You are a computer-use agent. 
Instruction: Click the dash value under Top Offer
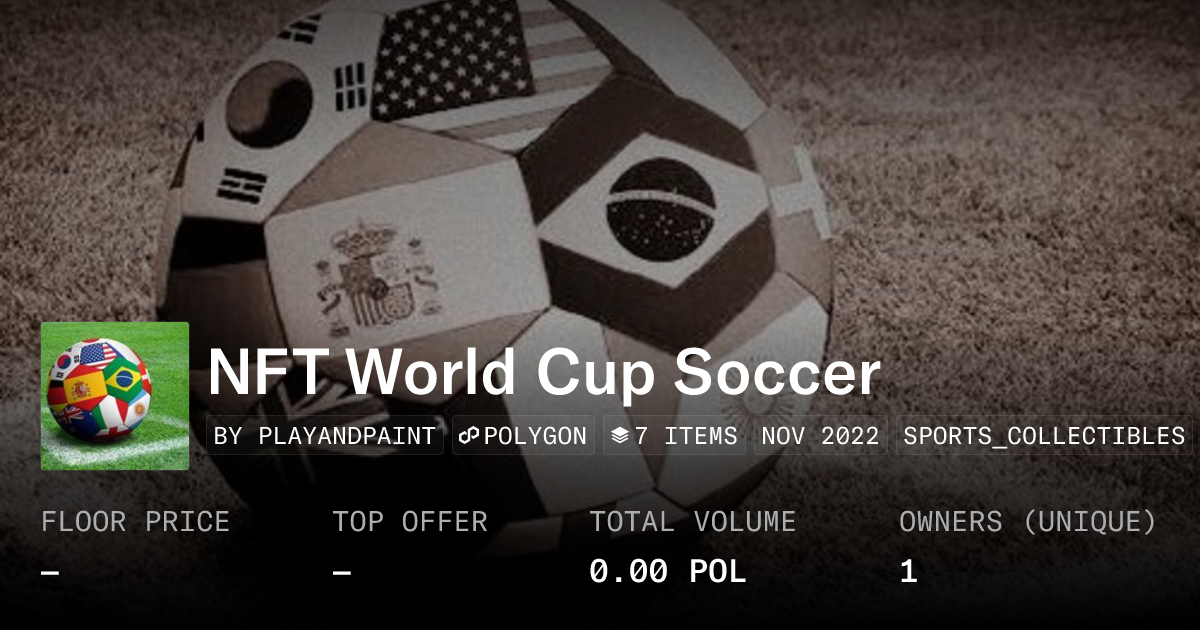pyautogui.click(x=342, y=572)
